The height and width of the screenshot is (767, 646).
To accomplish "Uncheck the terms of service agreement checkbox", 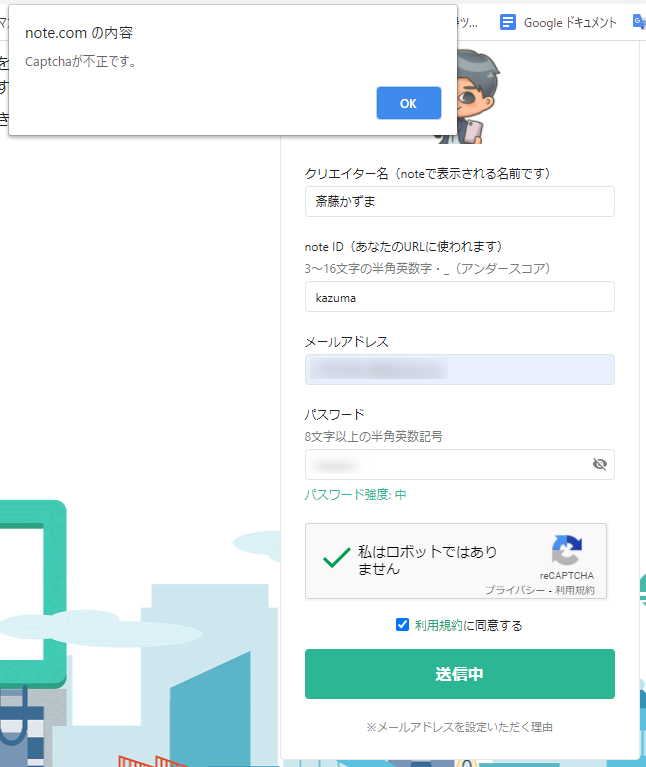I will click(x=402, y=625).
